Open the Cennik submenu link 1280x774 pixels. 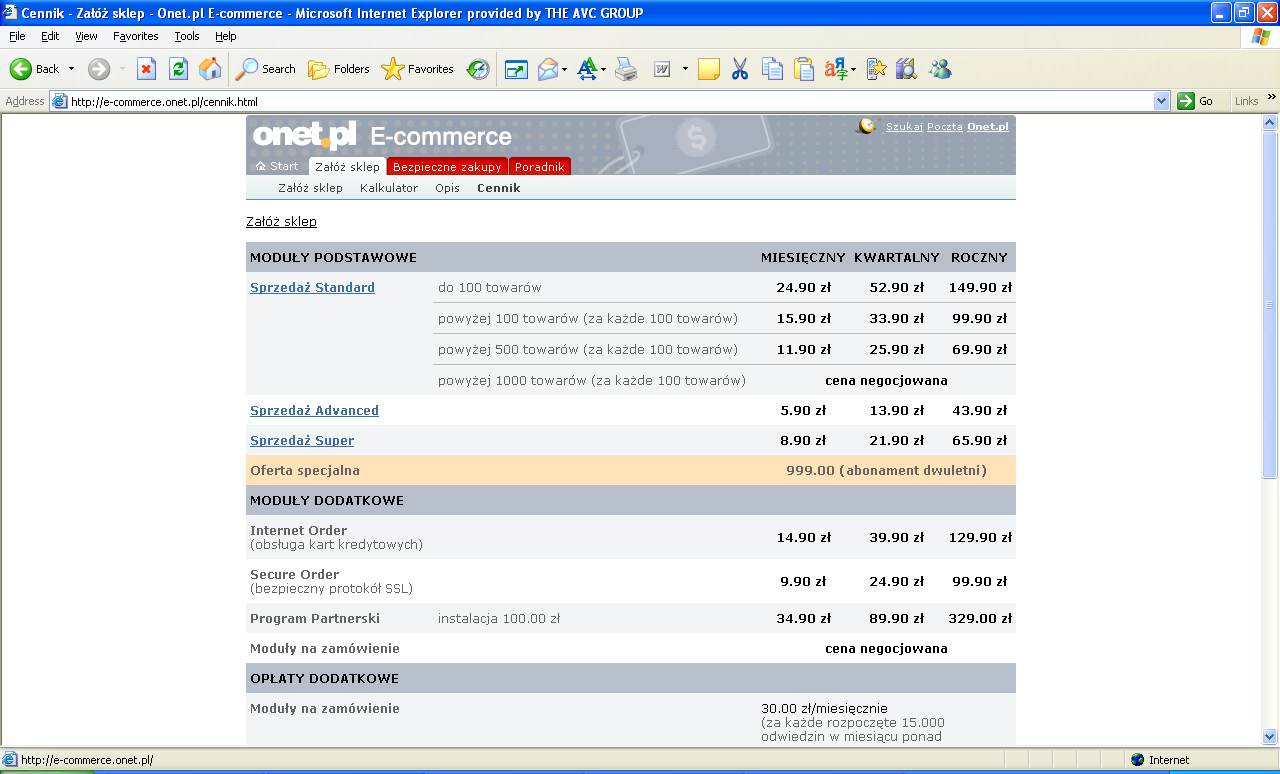tap(499, 188)
